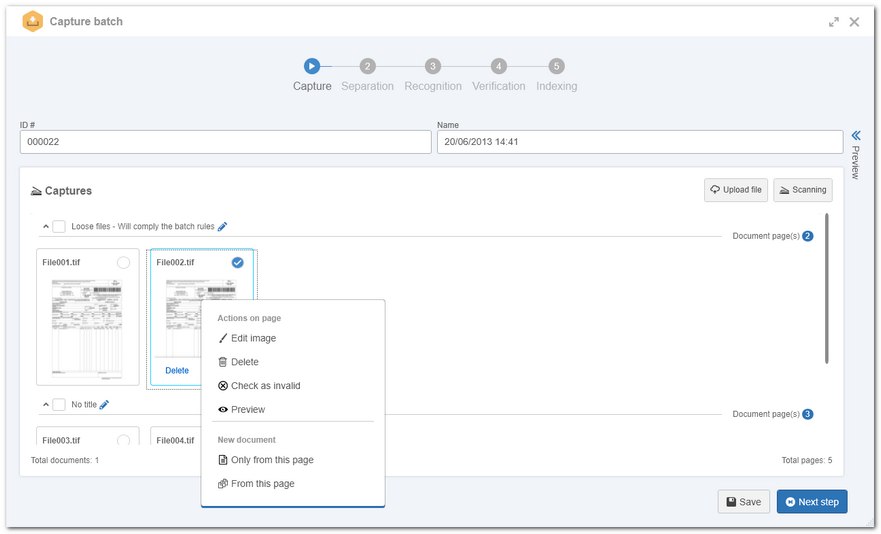
Task: Click the Delete link under File002.tif
Action: pyautogui.click(x=177, y=371)
